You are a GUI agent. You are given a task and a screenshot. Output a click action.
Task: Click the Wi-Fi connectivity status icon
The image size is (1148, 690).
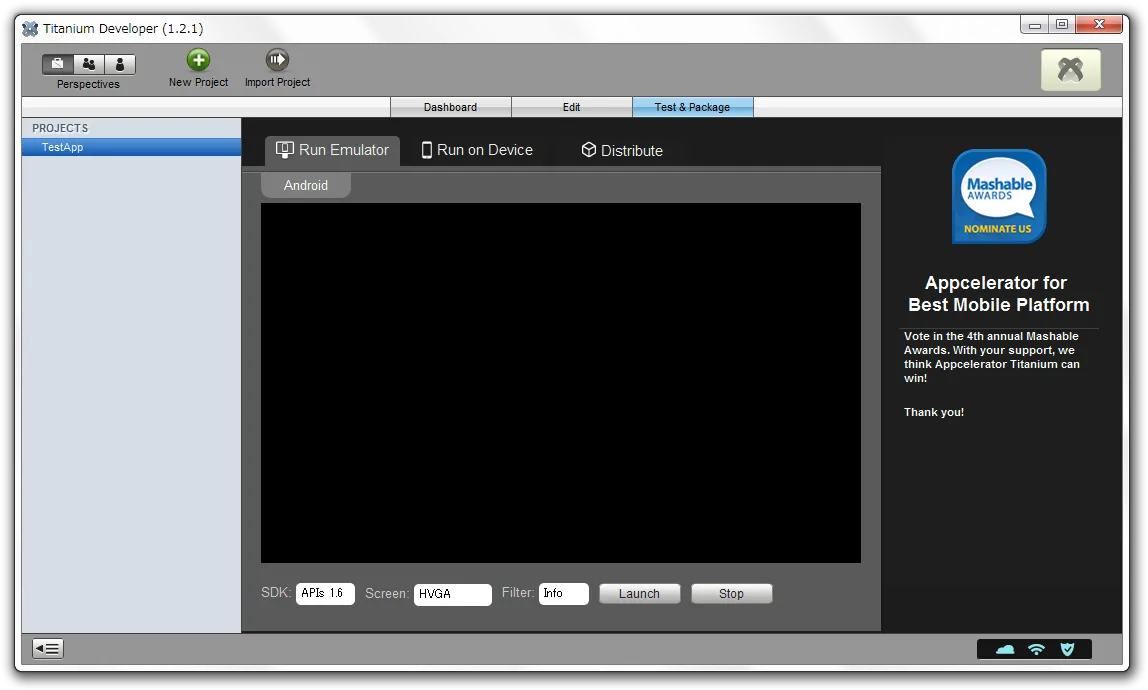pos(1036,649)
